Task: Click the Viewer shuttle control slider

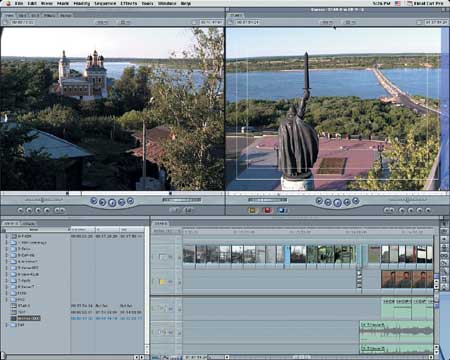Action: tap(43, 200)
